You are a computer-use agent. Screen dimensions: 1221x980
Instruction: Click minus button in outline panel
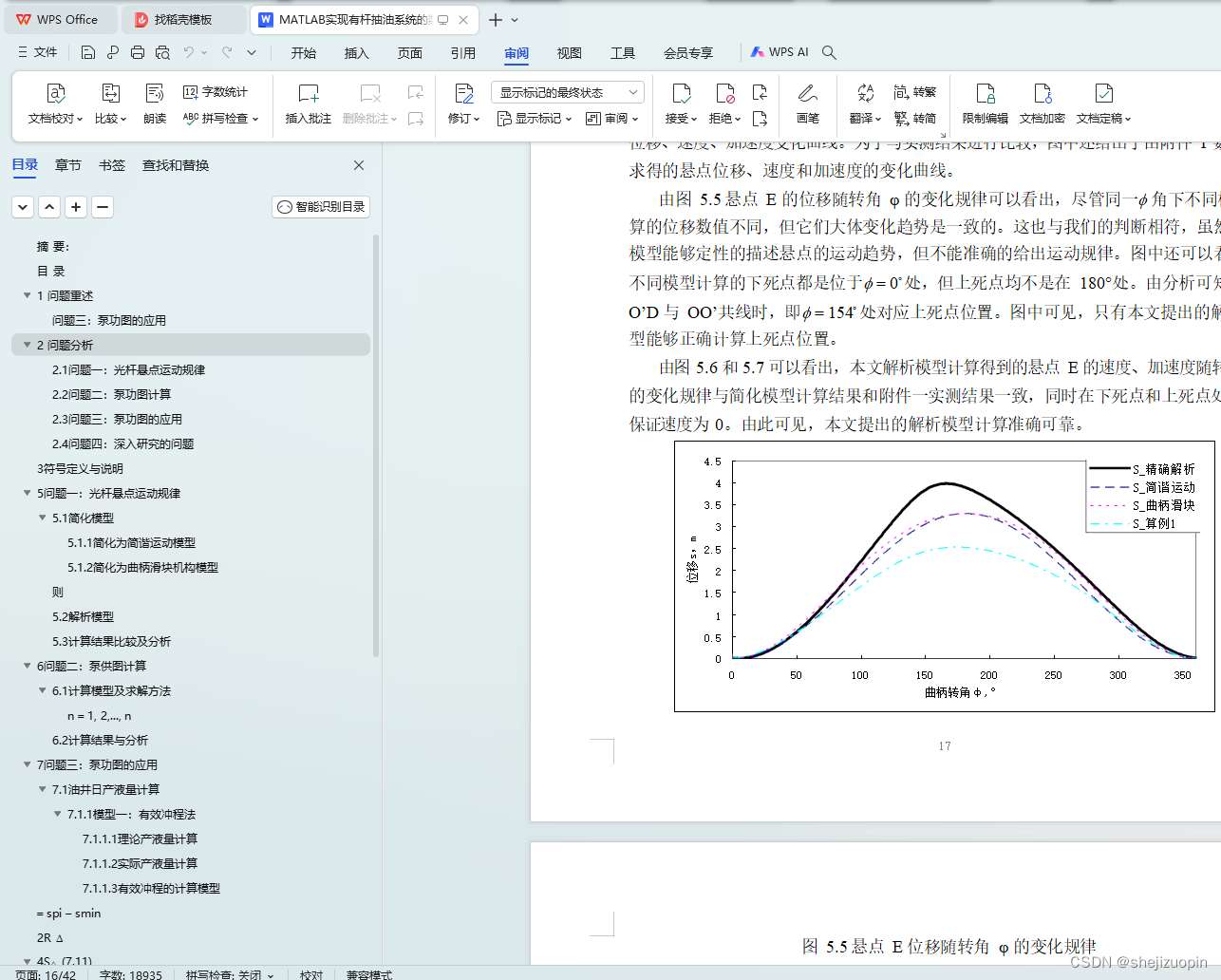tap(103, 206)
